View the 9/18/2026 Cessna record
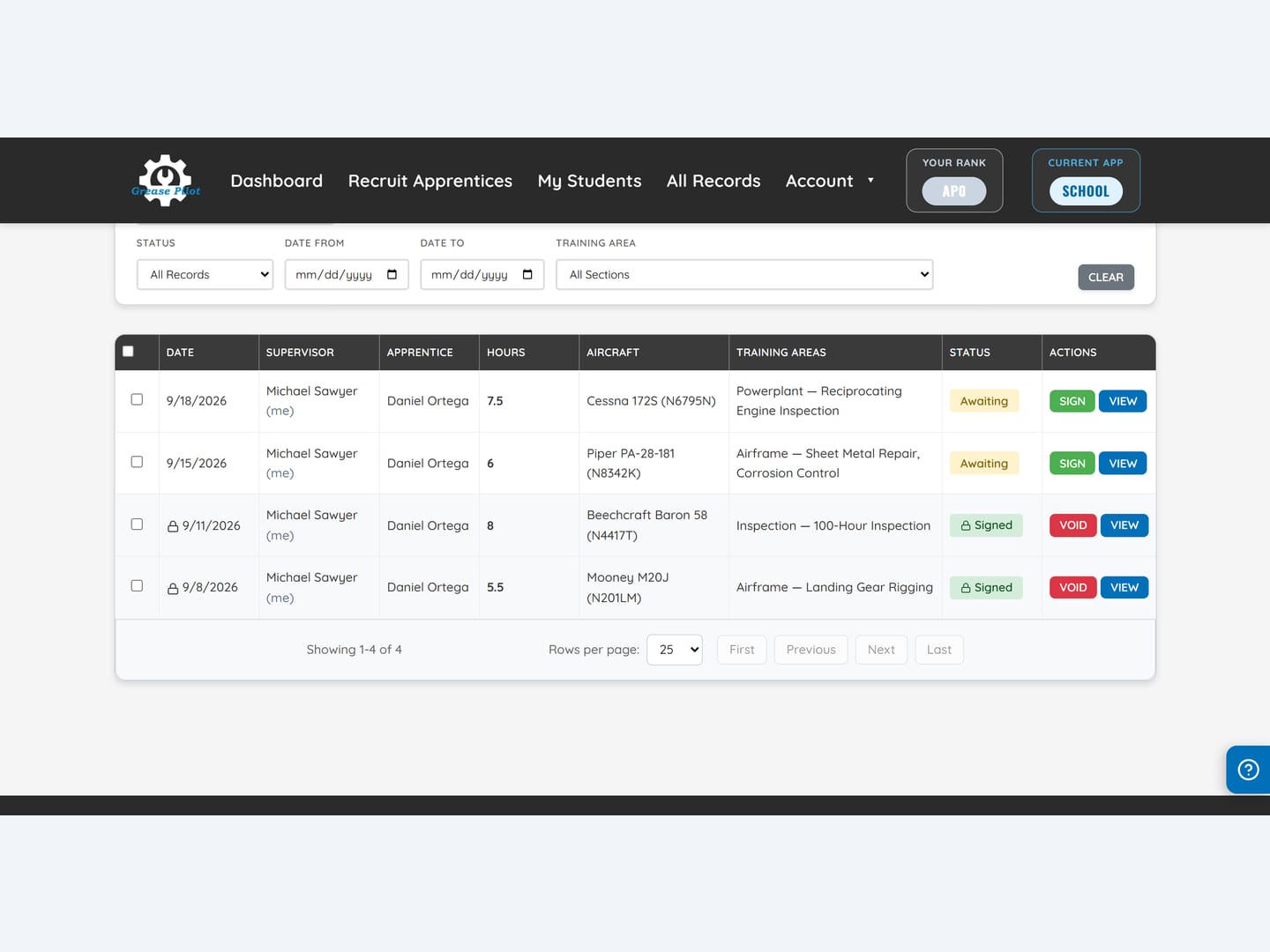This screenshot has width=1270, height=952. (1123, 401)
